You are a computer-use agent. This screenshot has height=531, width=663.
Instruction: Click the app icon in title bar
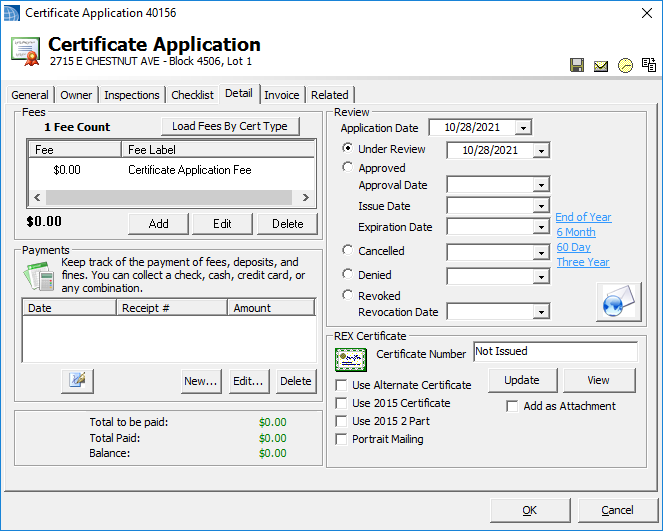pos(11,13)
